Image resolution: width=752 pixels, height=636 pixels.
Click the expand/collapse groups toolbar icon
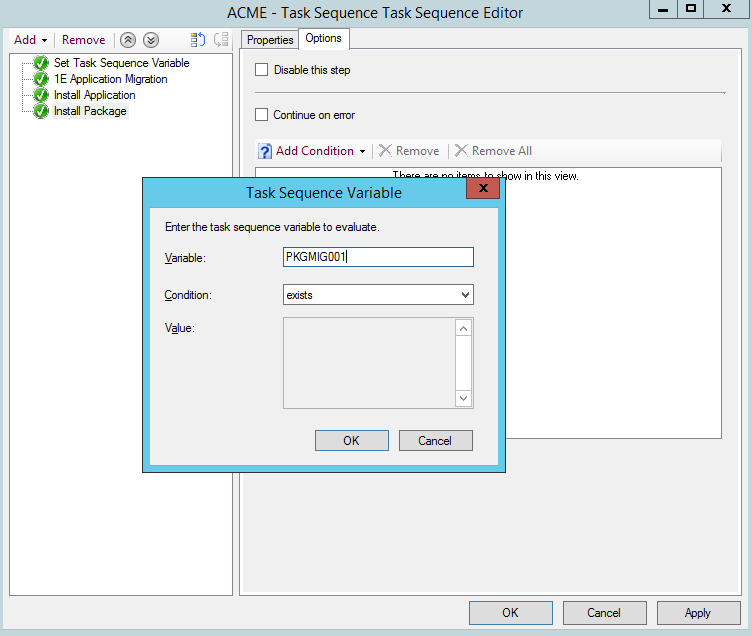tap(197, 40)
